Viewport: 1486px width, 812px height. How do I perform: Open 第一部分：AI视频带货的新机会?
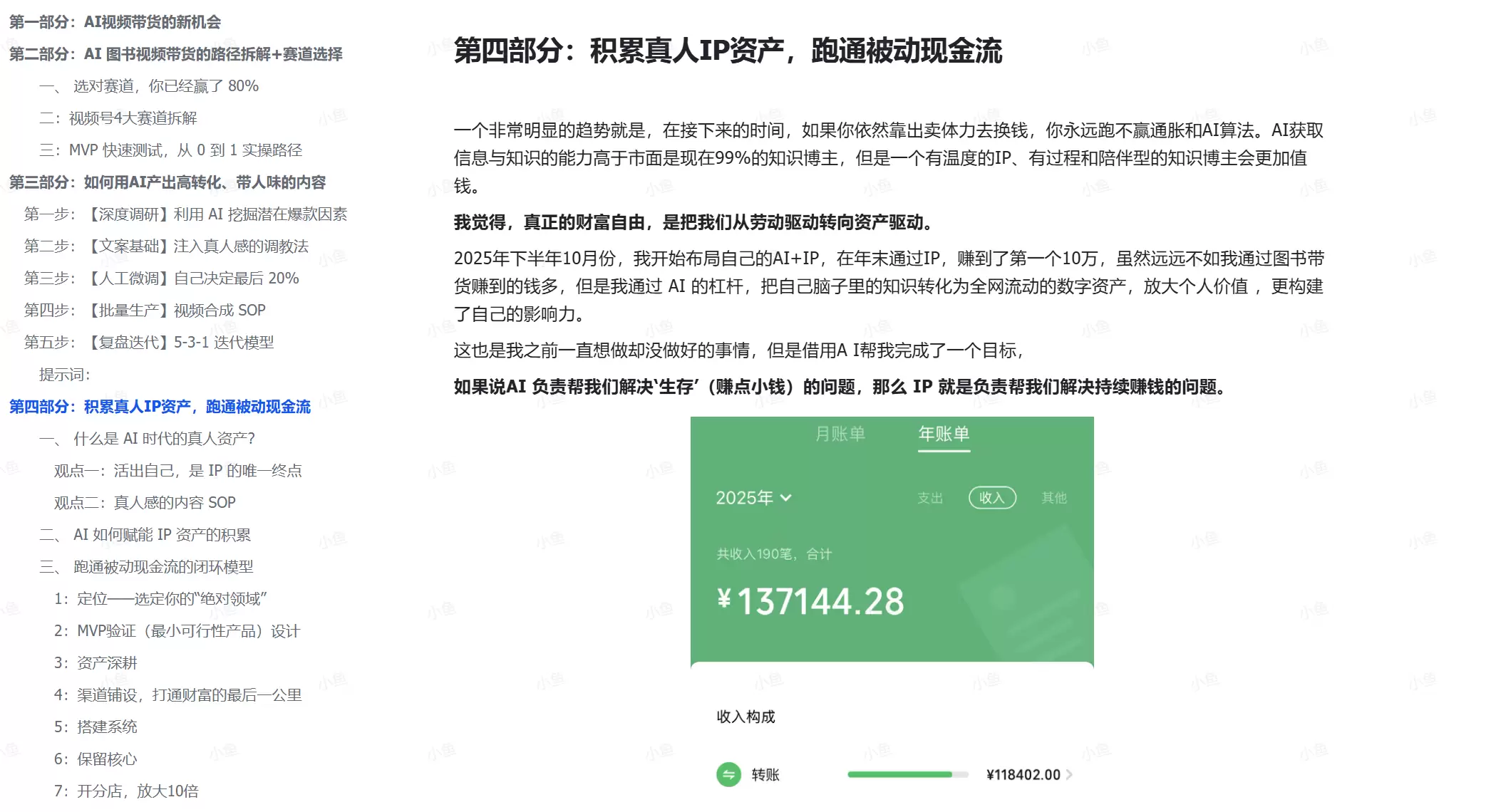(x=116, y=22)
